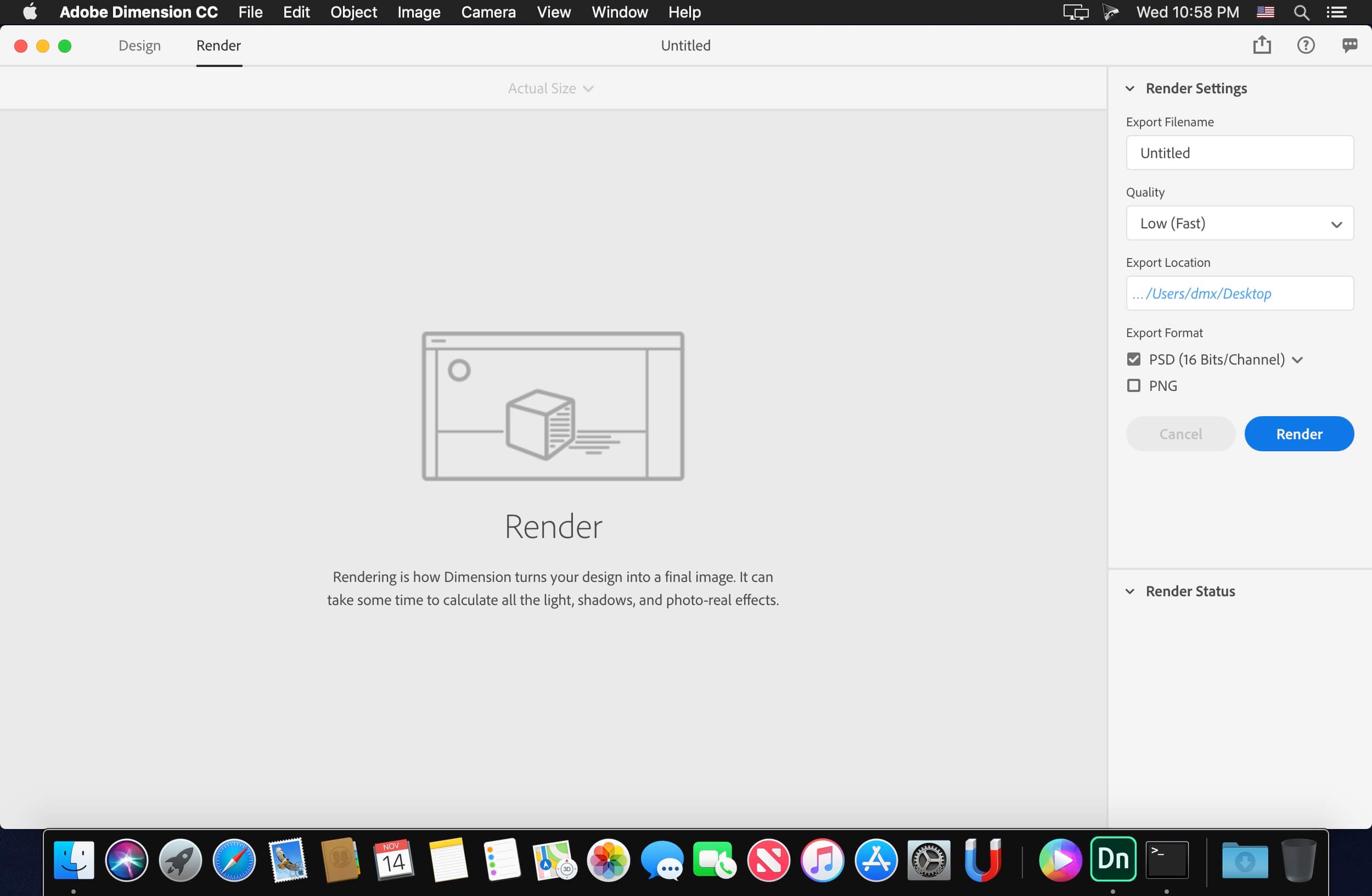Click the Terminal app dock icon
Image resolution: width=1372 pixels, height=896 pixels.
[1168, 858]
